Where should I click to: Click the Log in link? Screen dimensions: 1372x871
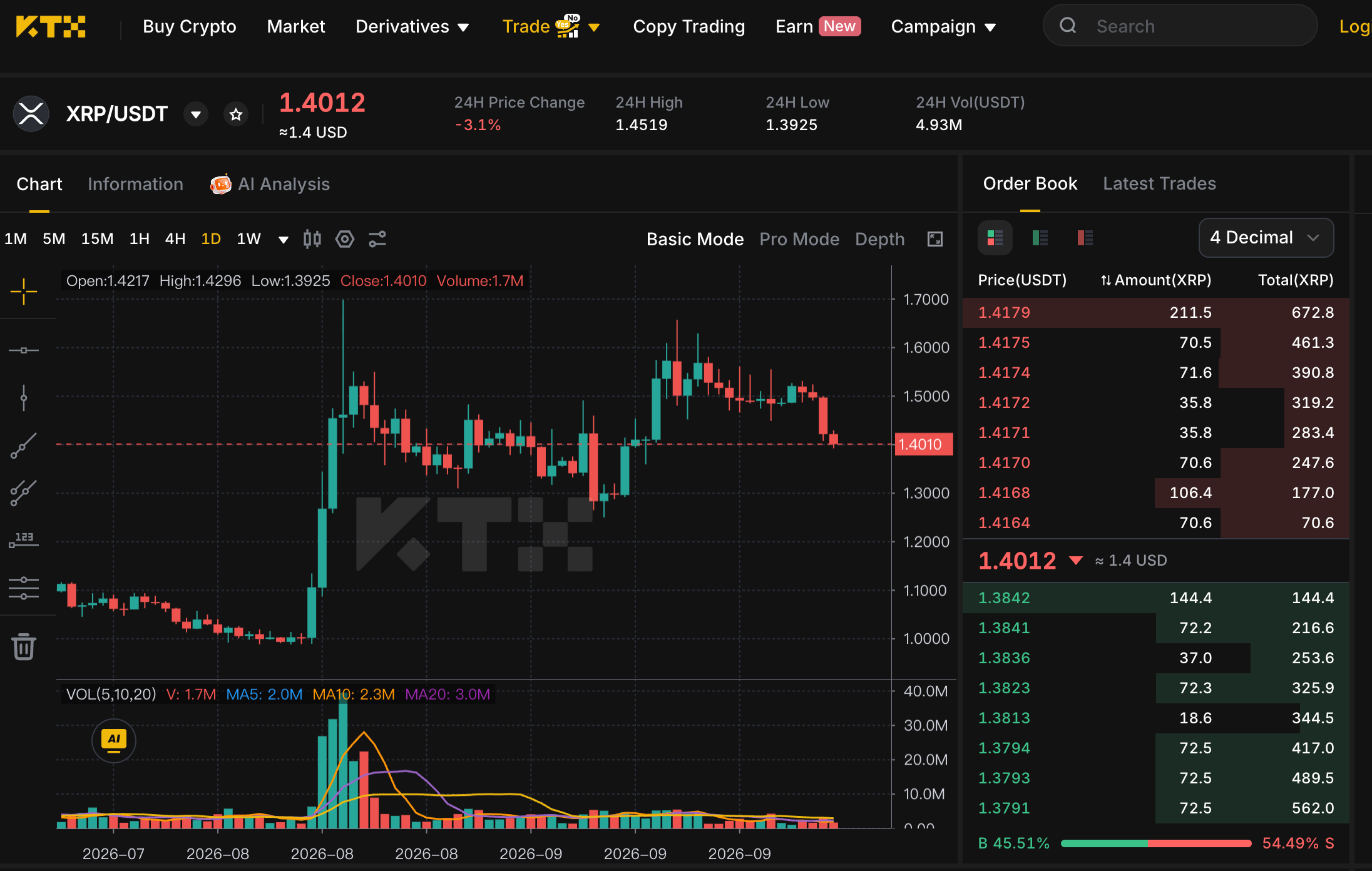[1355, 27]
